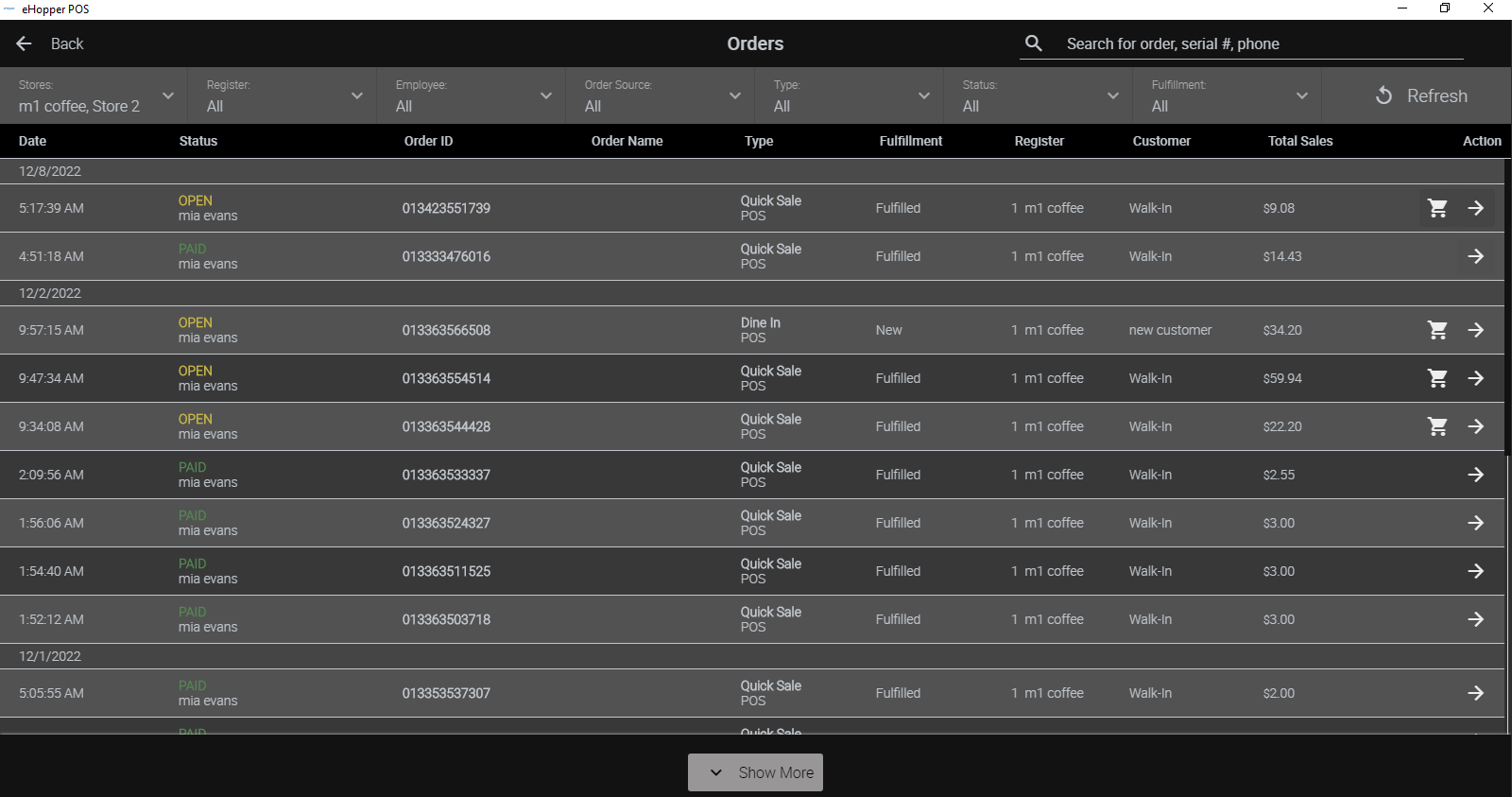Open details arrow for order 013353537307
This screenshot has width=1512, height=797.
coord(1476,693)
